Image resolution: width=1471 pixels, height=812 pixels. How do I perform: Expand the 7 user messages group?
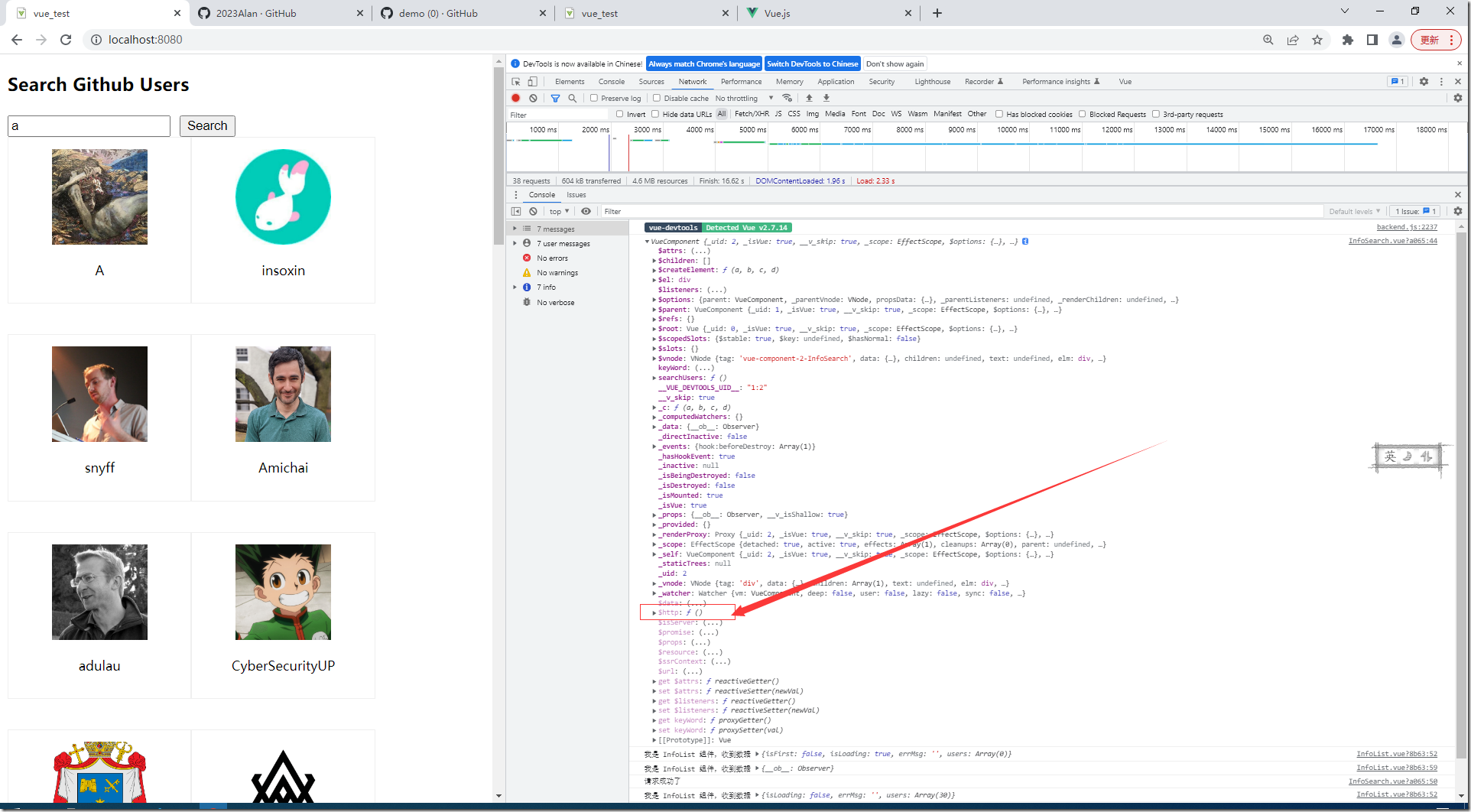tap(515, 243)
